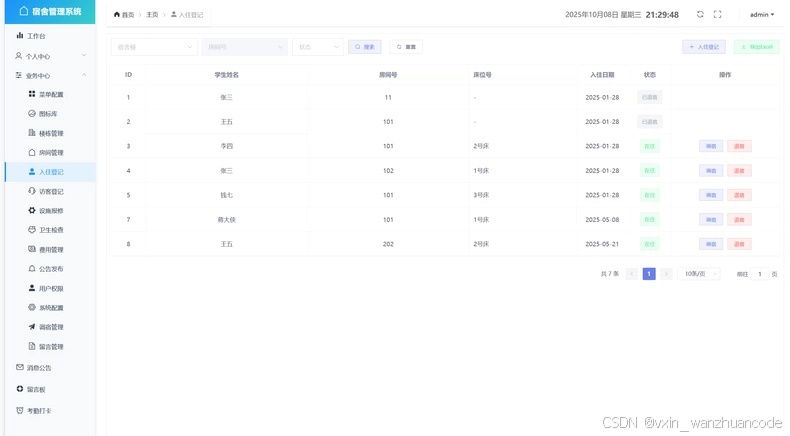Open the 房间号 room dropdown filter
790x436 pixels.
pyautogui.click(x=244, y=47)
